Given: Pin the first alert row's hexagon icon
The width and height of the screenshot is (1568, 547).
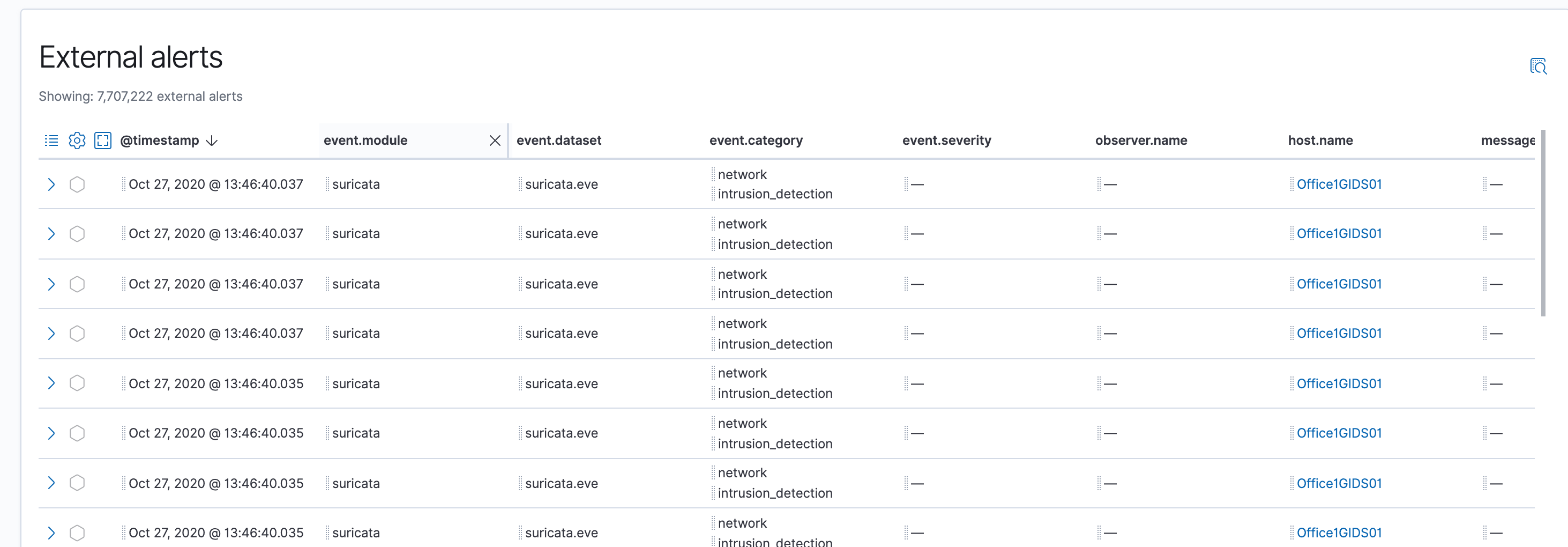Looking at the screenshot, I should pos(77,184).
